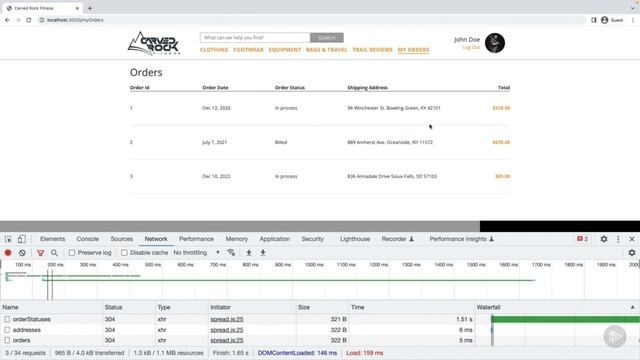Viewport: 640px width, 360px height.
Task: Sort requests by the Name column header
Action: pos(51,307)
